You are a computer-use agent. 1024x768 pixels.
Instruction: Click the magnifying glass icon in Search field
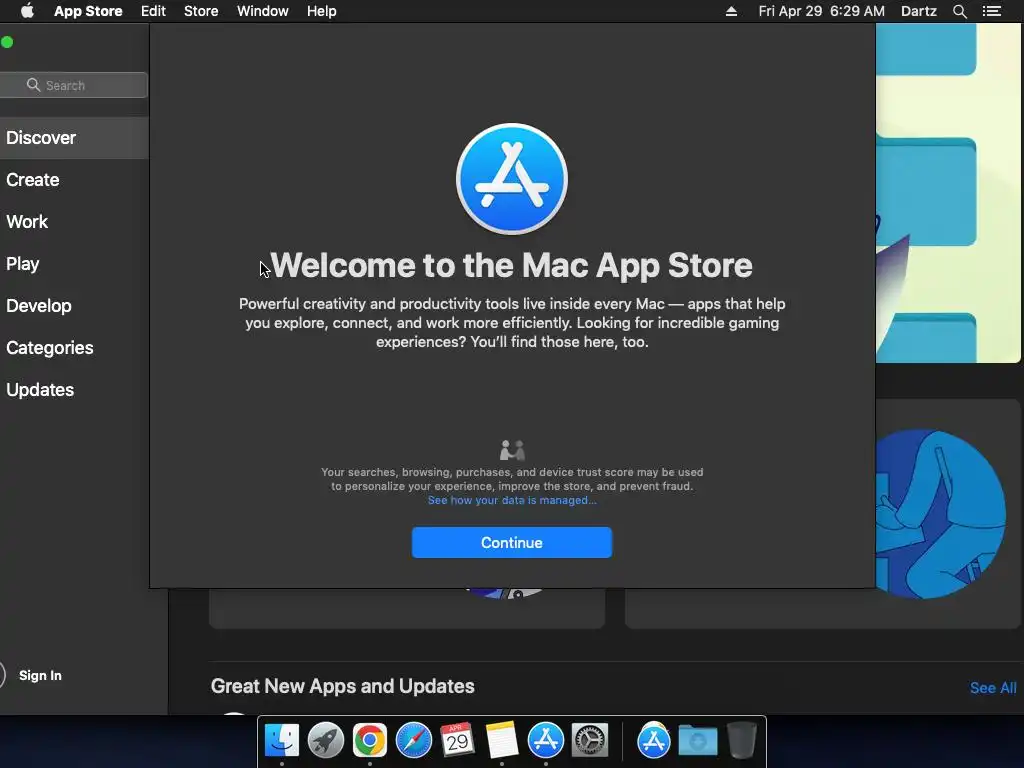(x=33, y=85)
